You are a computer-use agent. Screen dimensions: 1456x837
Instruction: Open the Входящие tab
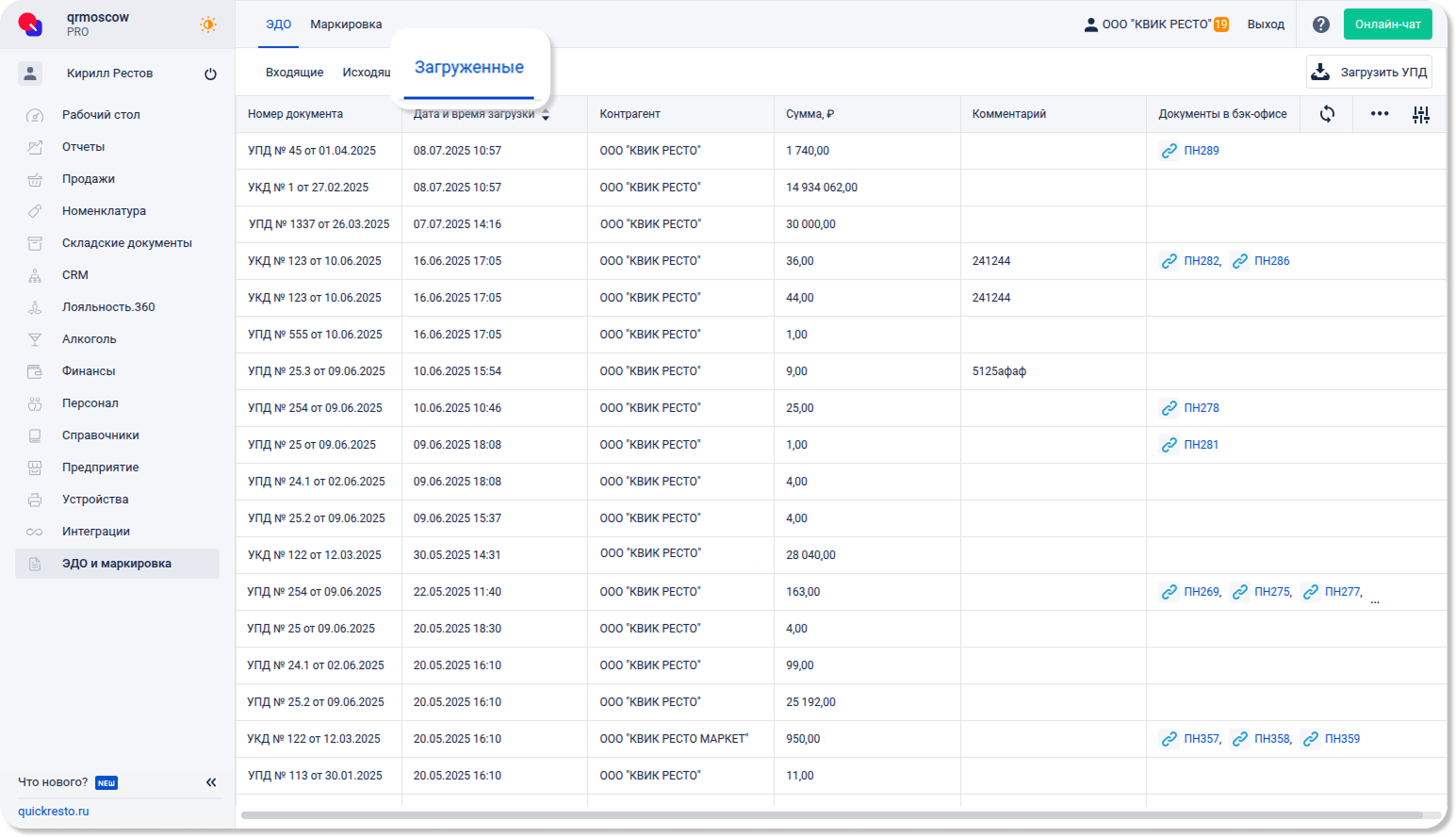[294, 73]
